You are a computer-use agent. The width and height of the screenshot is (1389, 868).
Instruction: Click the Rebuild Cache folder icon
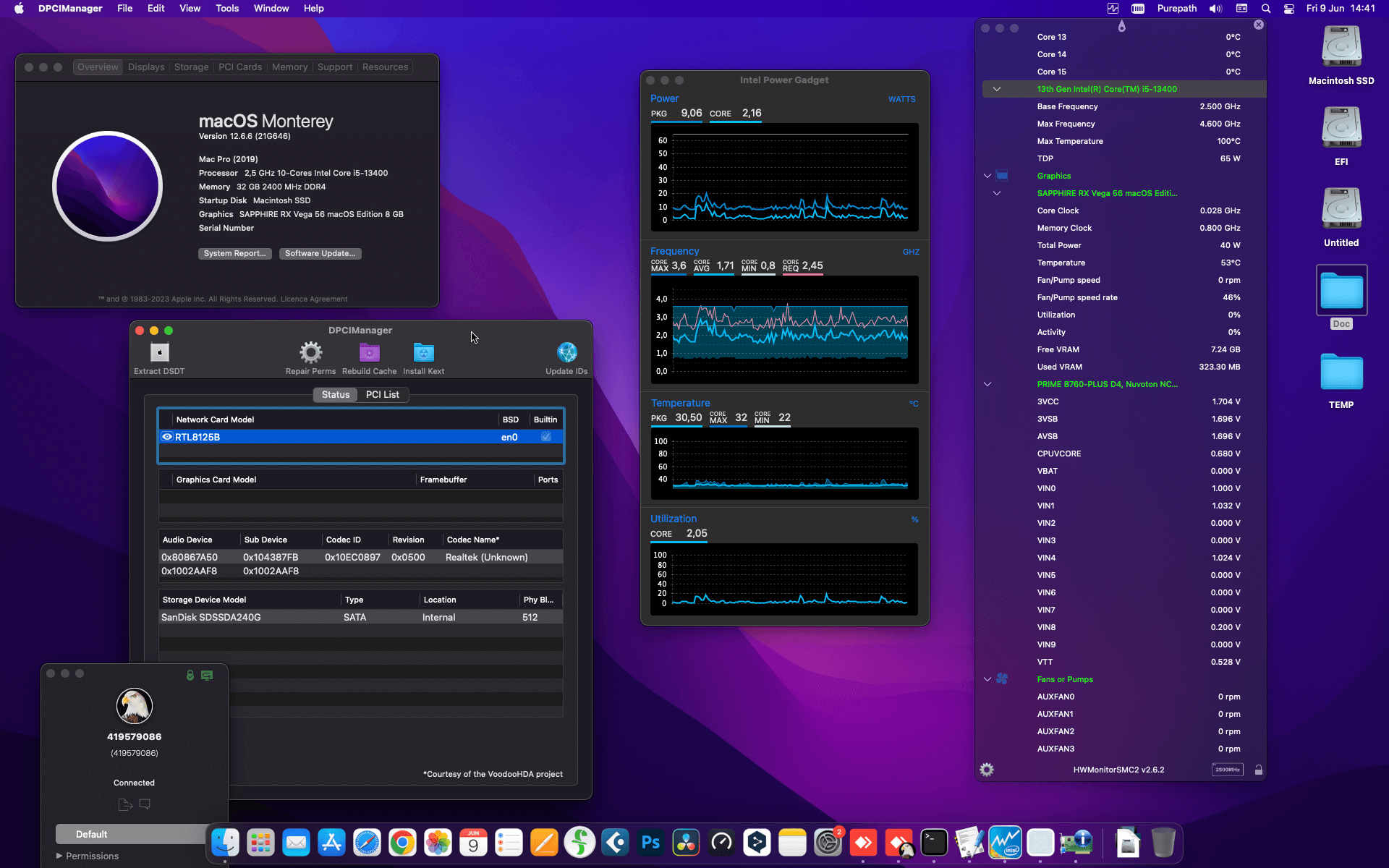pos(370,352)
